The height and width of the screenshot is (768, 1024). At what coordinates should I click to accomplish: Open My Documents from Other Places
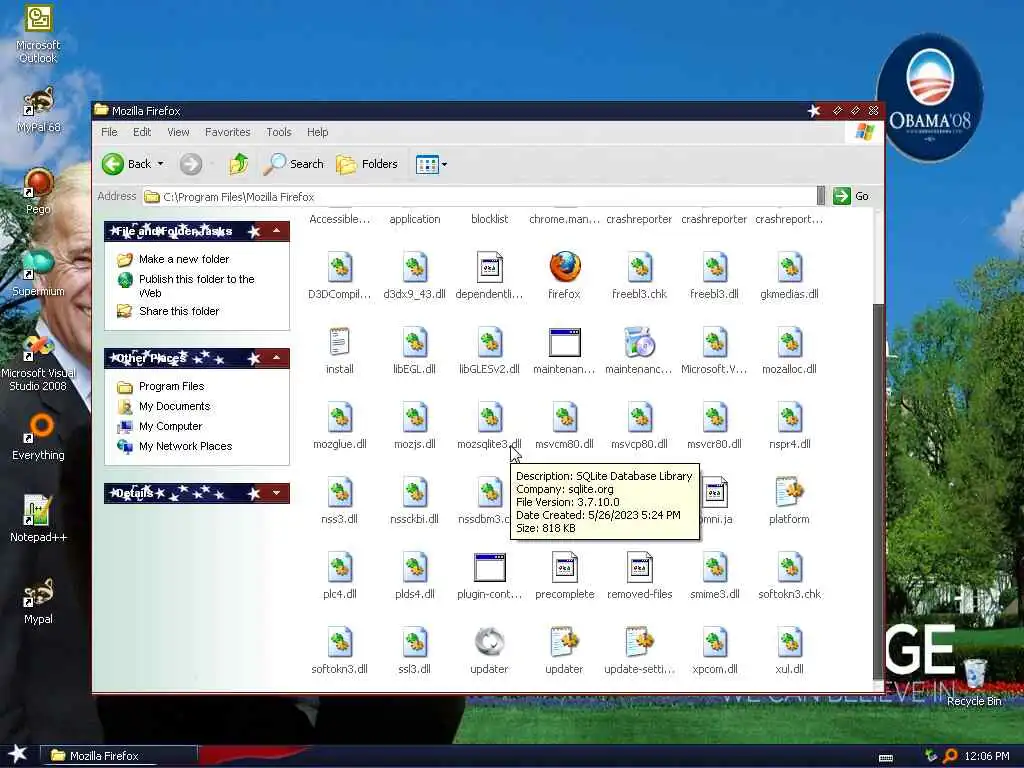pos(174,406)
